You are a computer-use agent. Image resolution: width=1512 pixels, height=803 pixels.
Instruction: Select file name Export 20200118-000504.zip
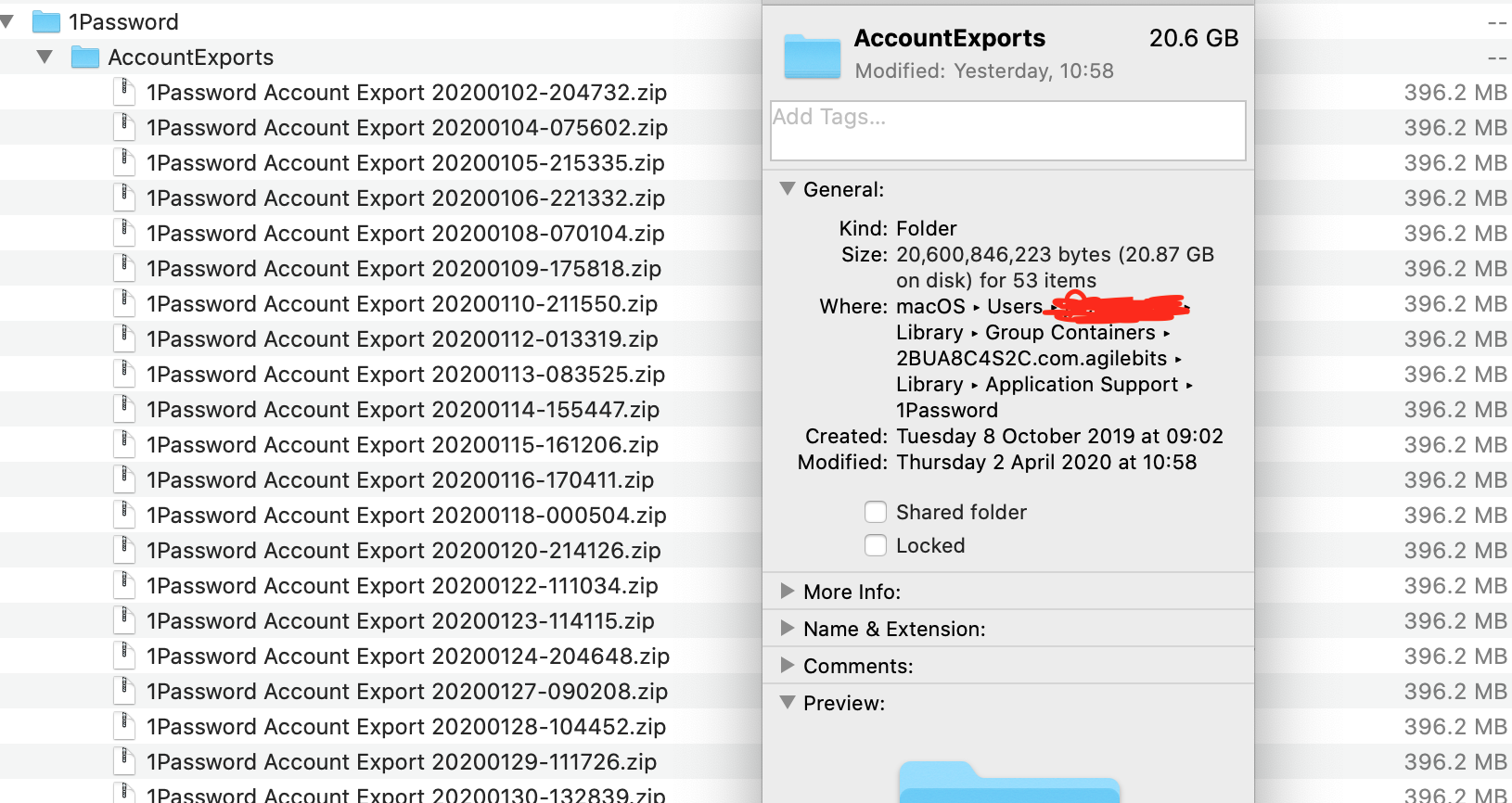tap(406, 516)
